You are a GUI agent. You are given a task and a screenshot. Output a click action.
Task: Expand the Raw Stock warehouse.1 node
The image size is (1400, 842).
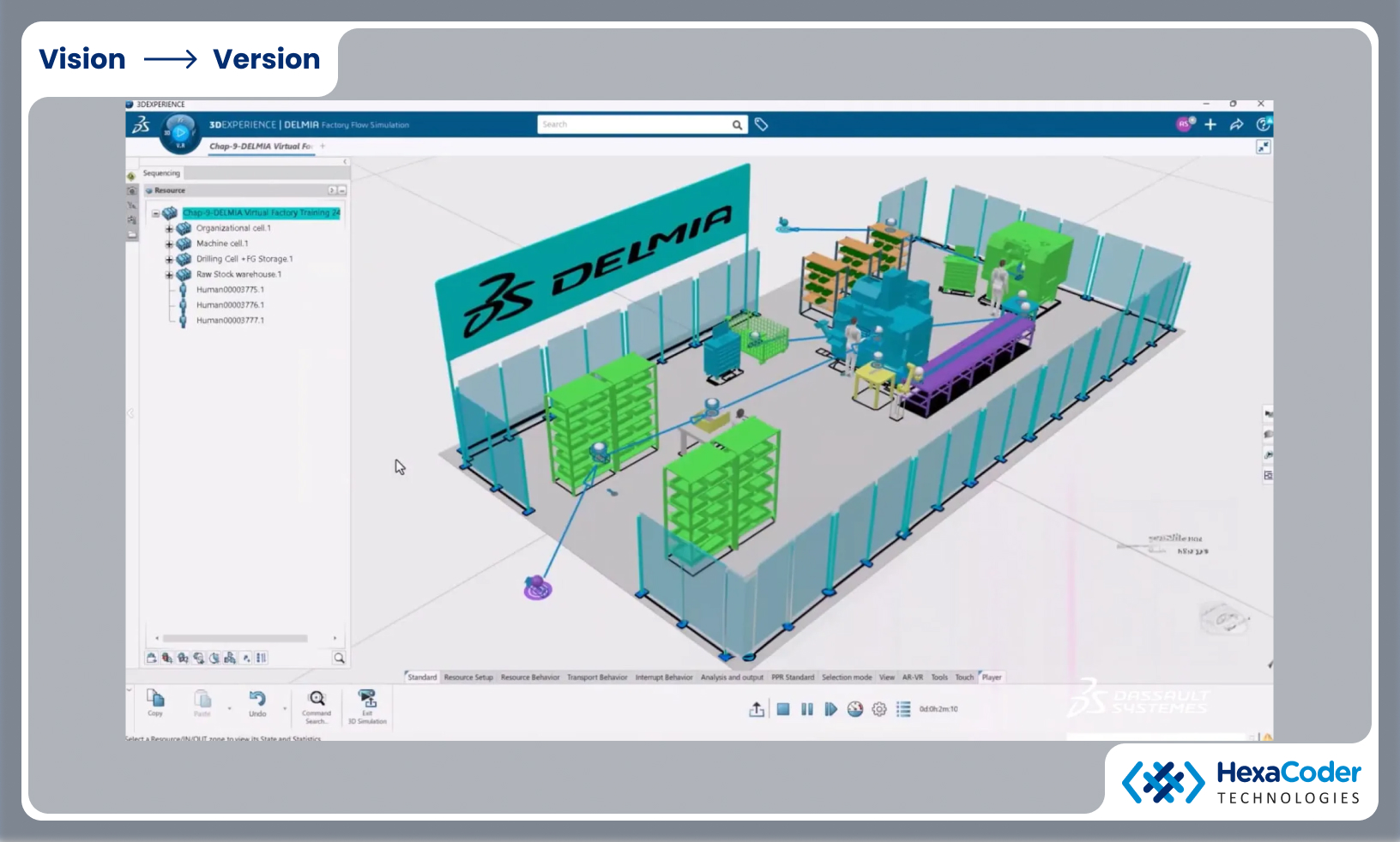click(x=168, y=274)
